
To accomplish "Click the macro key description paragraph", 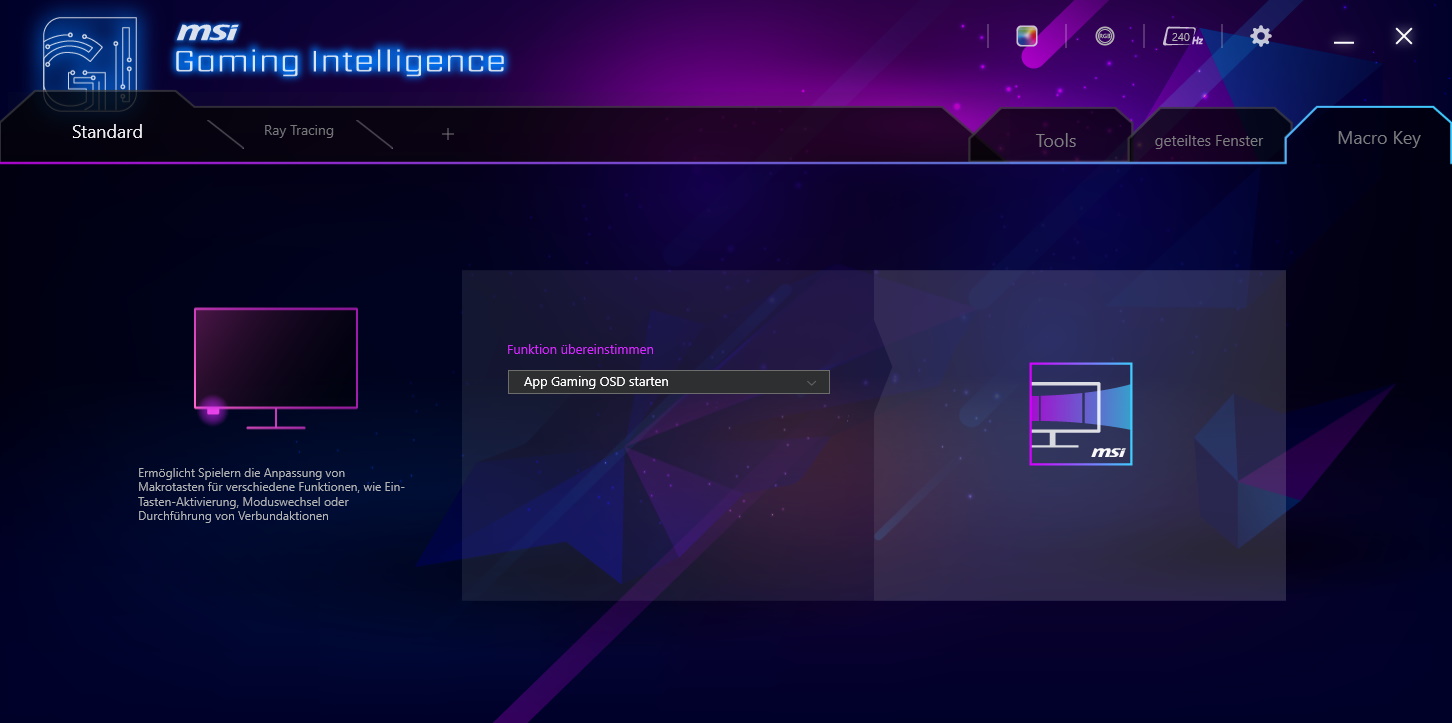I will [x=271, y=494].
